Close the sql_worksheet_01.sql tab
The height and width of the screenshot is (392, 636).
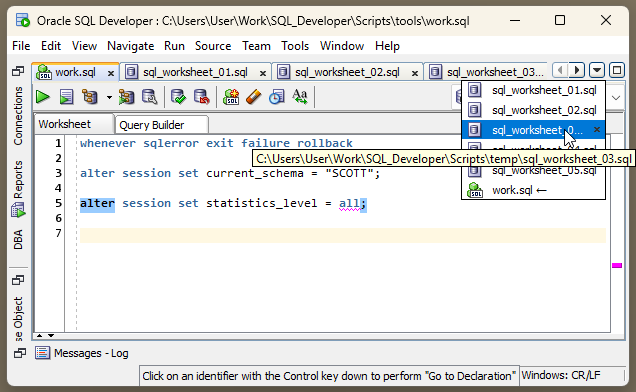(263, 73)
